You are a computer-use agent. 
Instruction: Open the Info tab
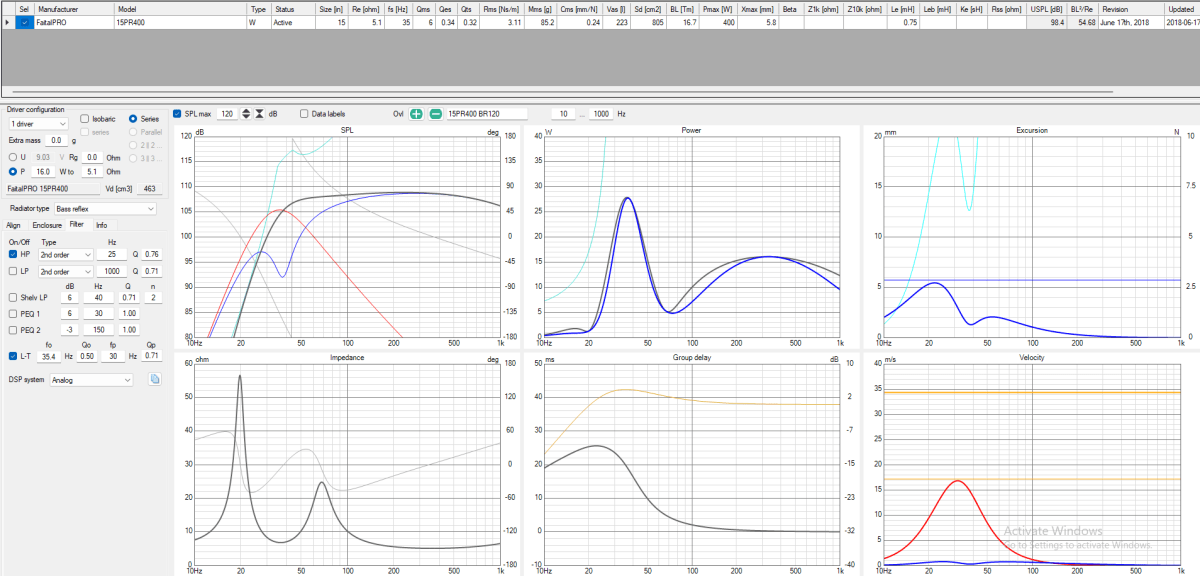[x=101, y=225]
